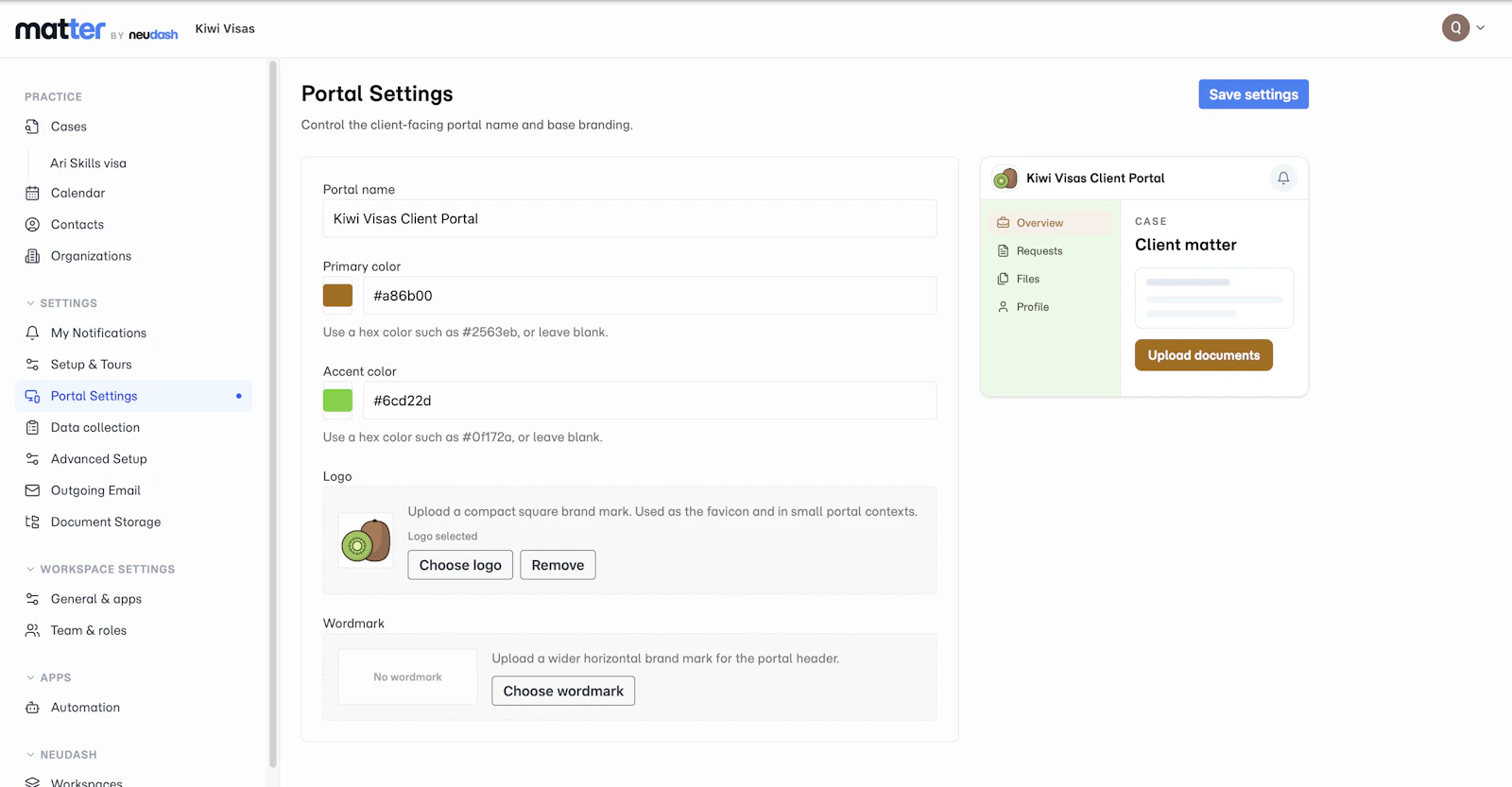Click the kiwi logo thumbnail

[x=366, y=540]
